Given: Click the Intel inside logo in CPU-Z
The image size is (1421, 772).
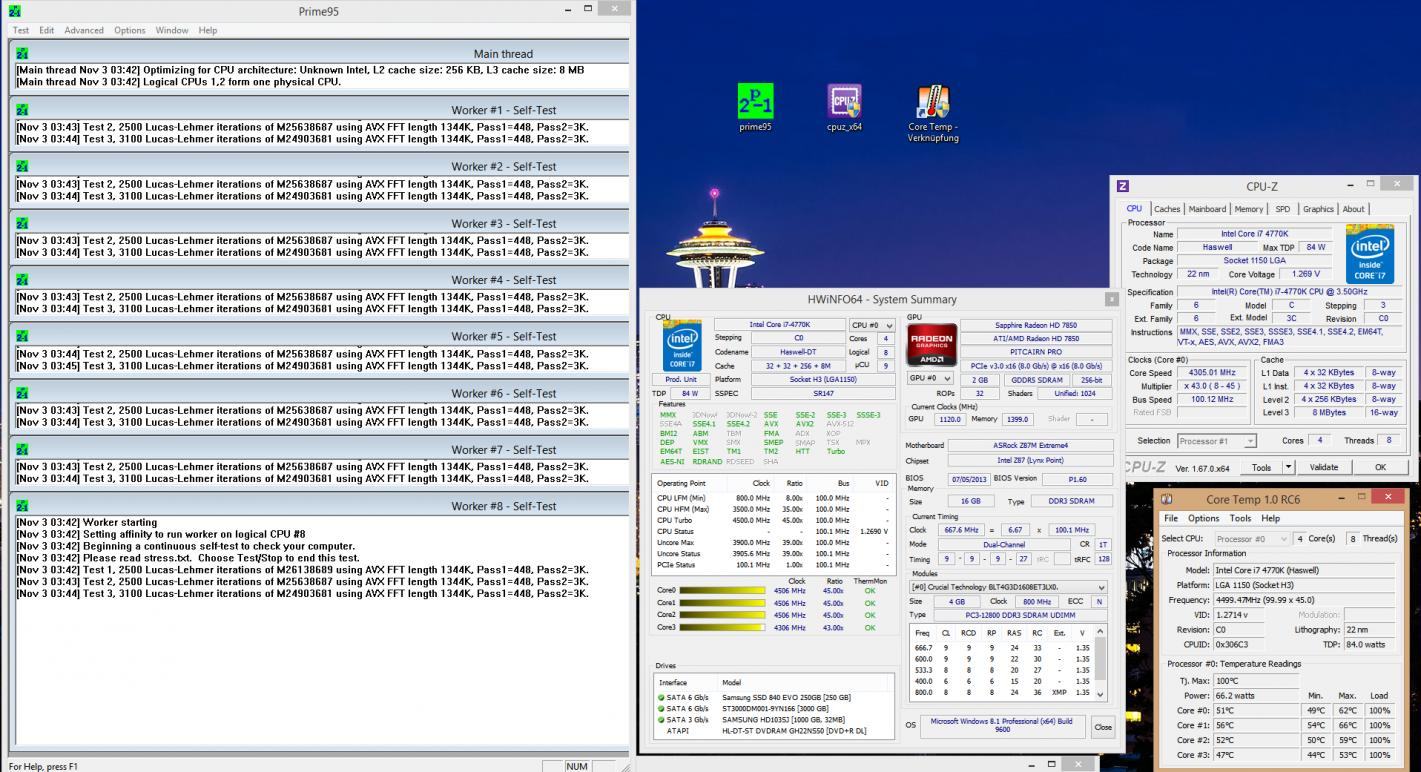Looking at the screenshot, I should point(1369,256).
